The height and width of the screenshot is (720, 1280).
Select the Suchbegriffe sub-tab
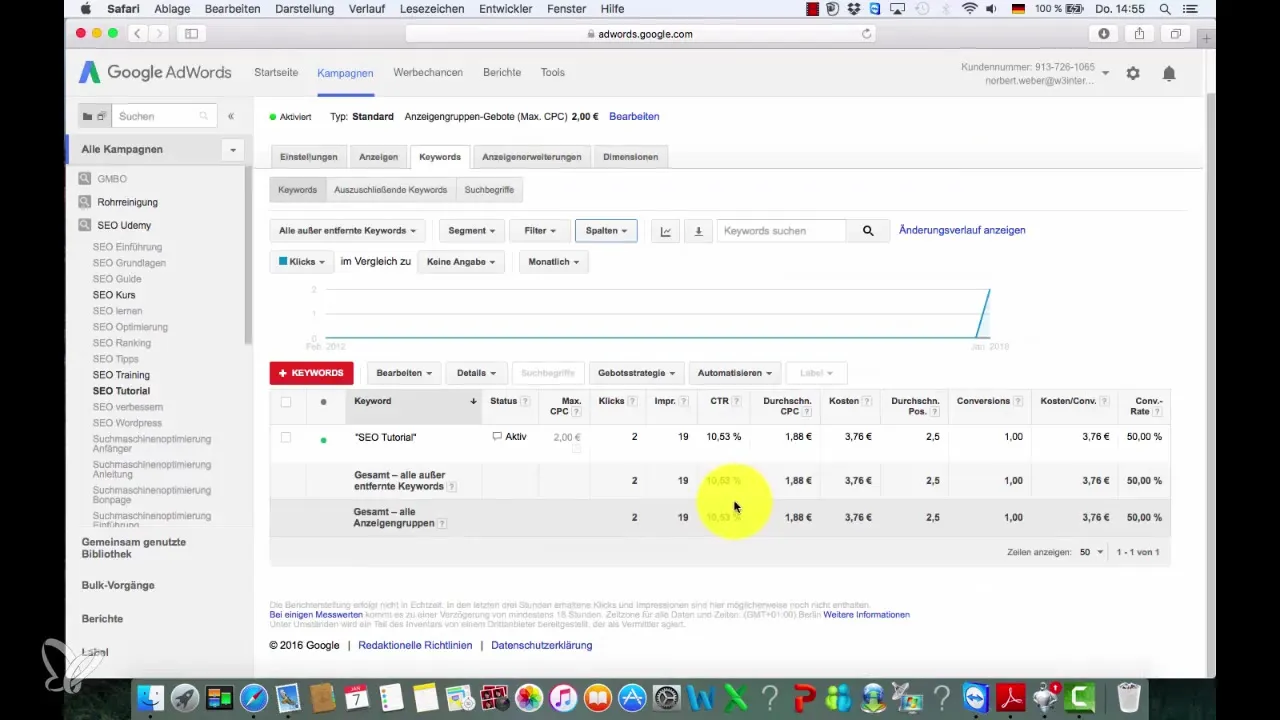tap(489, 190)
